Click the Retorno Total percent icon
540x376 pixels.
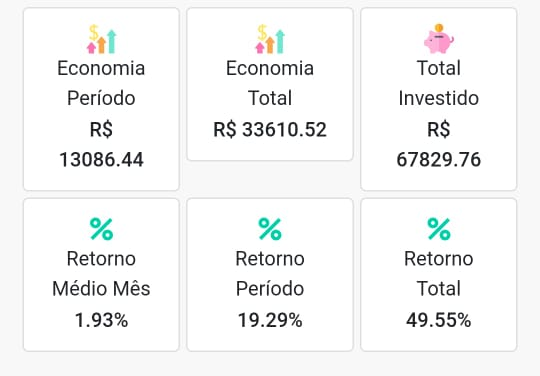tap(439, 229)
